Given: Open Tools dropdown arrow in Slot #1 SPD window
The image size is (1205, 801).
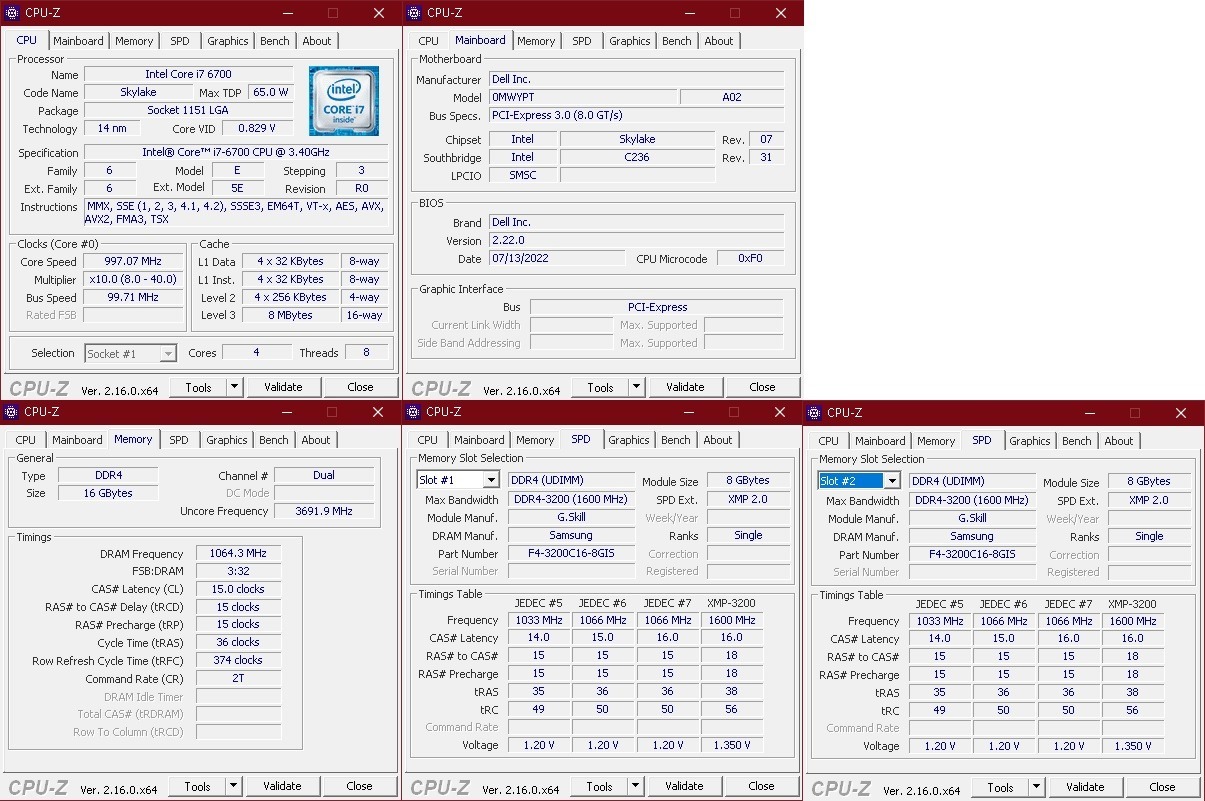Looking at the screenshot, I should coord(636,786).
